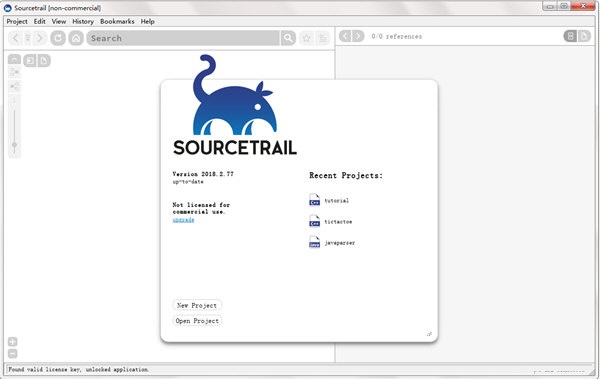Go to next reference in code view
The image size is (600, 379).
(358, 36)
